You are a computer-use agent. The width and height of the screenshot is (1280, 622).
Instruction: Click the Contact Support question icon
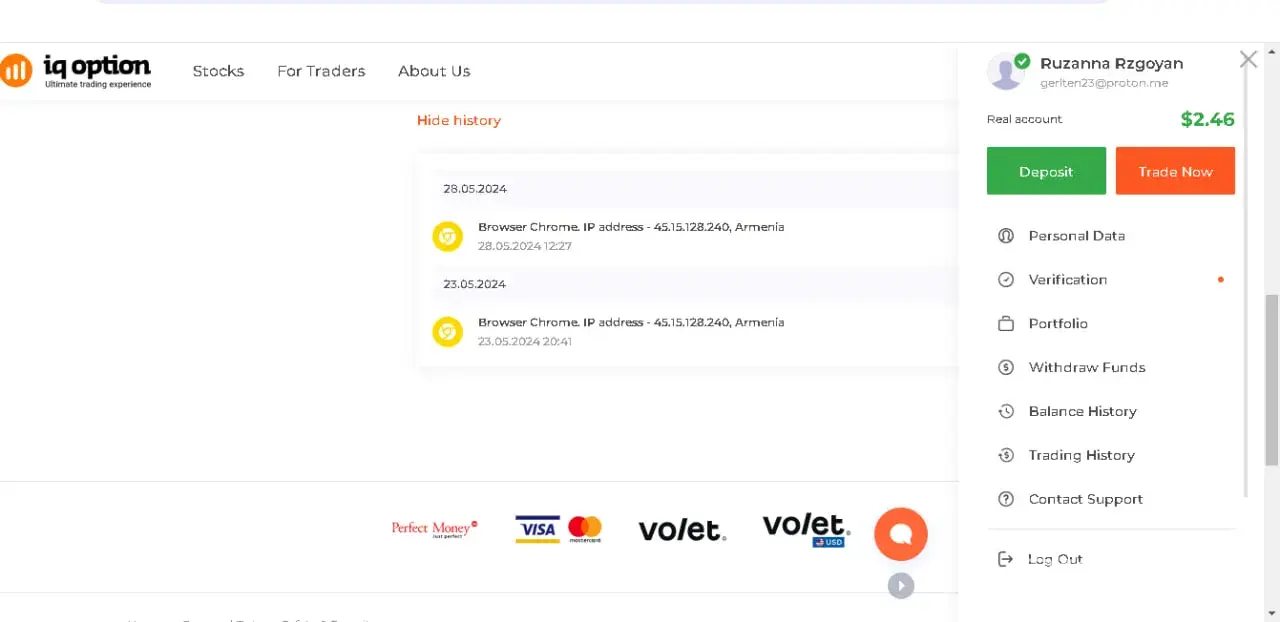click(x=1006, y=500)
